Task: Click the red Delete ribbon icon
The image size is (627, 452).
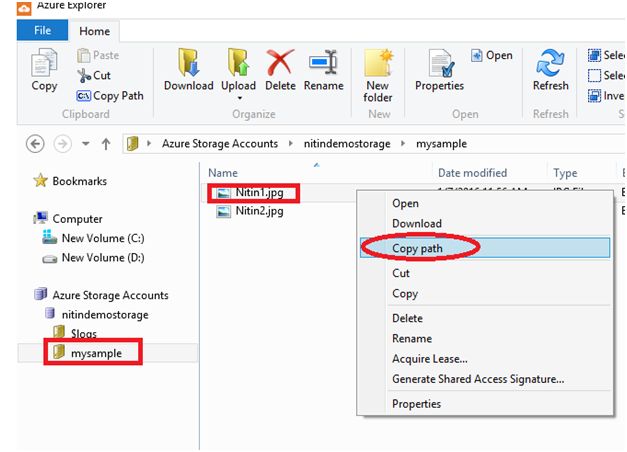Action: (280, 64)
